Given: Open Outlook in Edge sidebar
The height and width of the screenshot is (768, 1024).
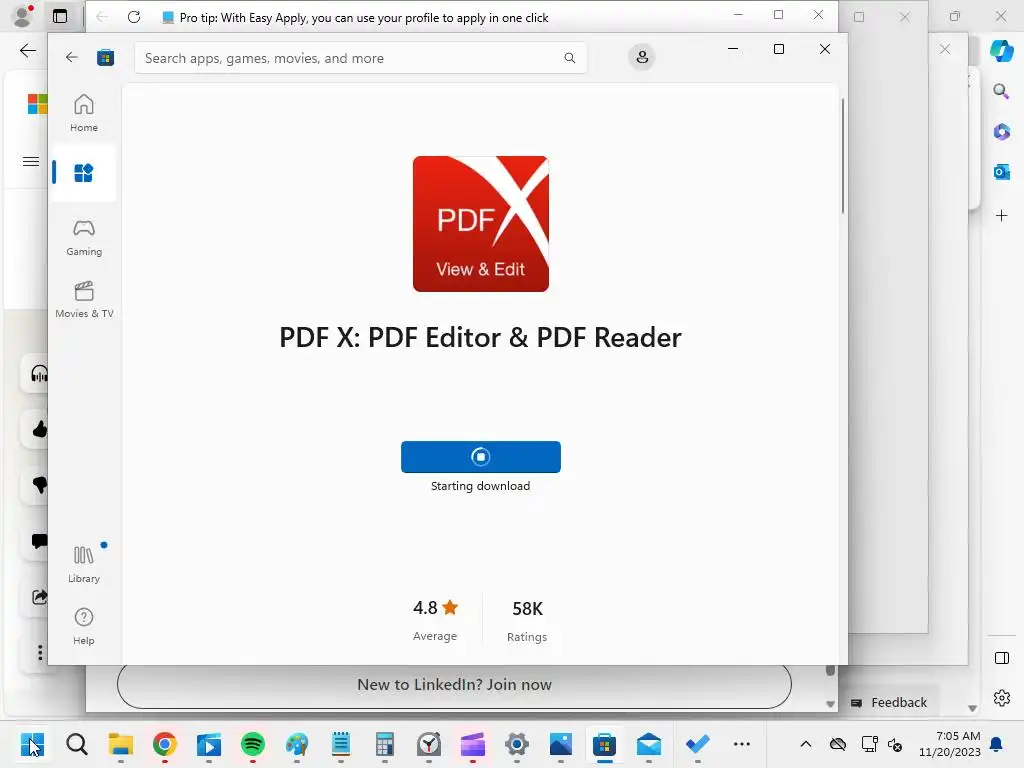Looking at the screenshot, I should (x=1001, y=172).
